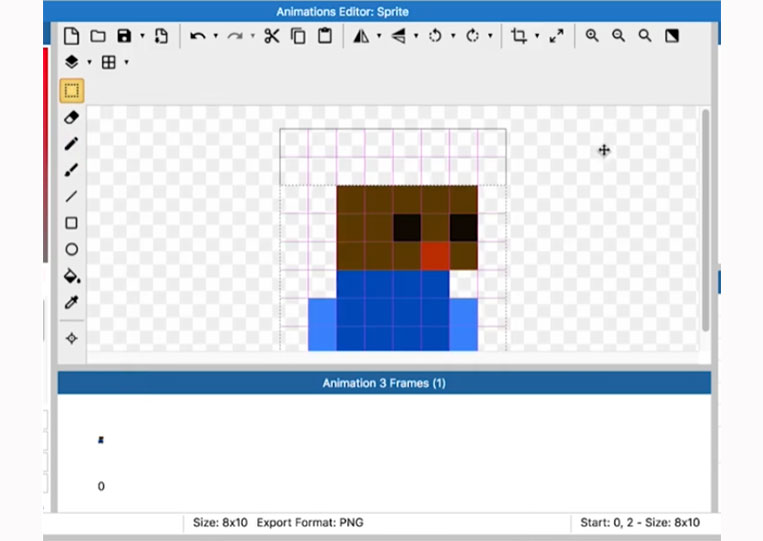Click Export Format: PNG status text

click(310, 523)
